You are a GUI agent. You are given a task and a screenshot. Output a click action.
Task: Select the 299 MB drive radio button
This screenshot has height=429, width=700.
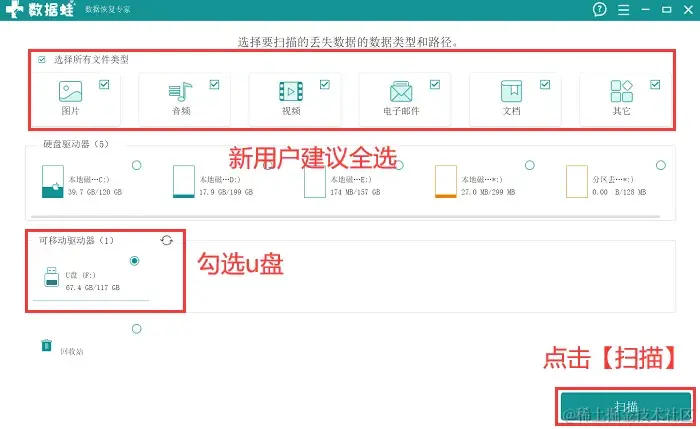coord(529,165)
